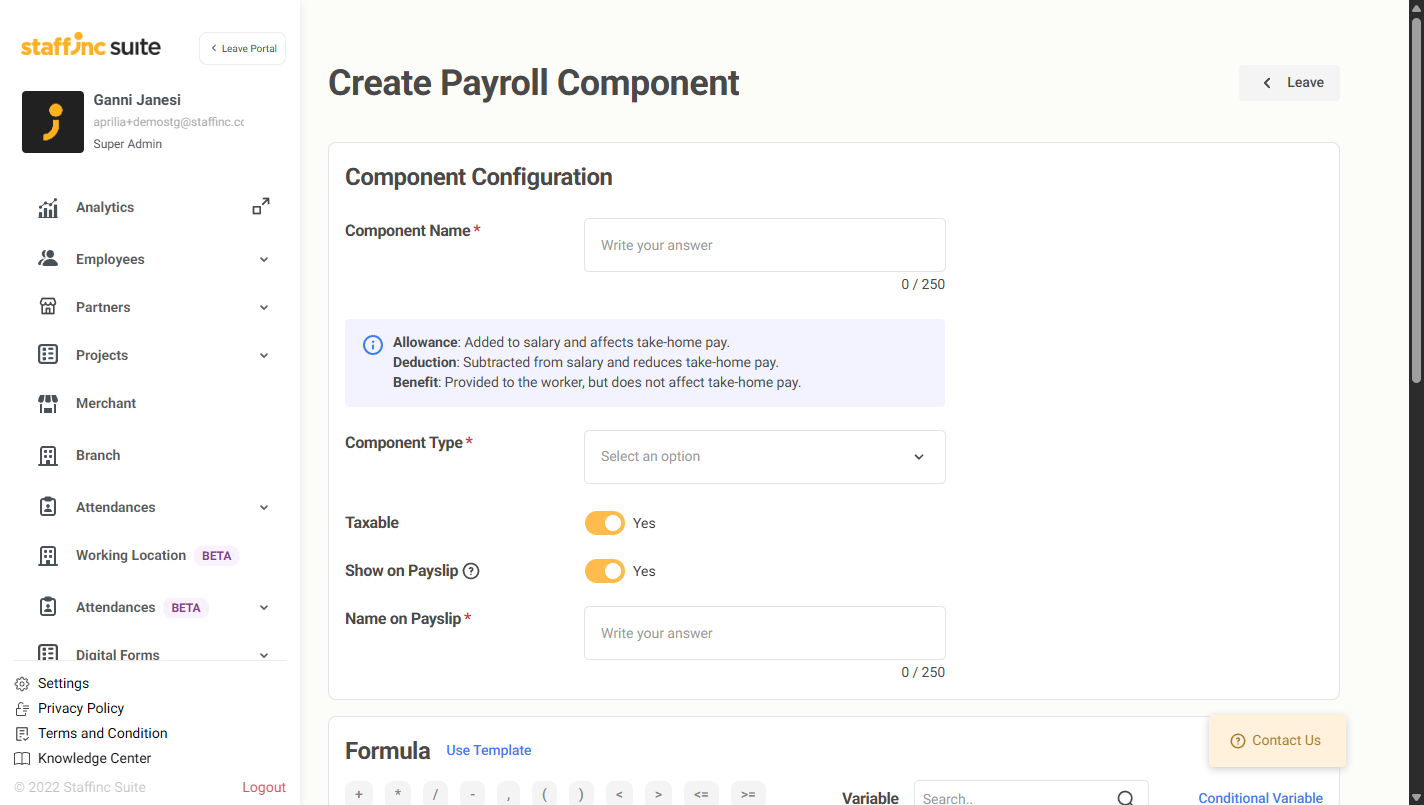Open Analytics external-link icon
Screen dimensions: 1424x805
coord(261,207)
